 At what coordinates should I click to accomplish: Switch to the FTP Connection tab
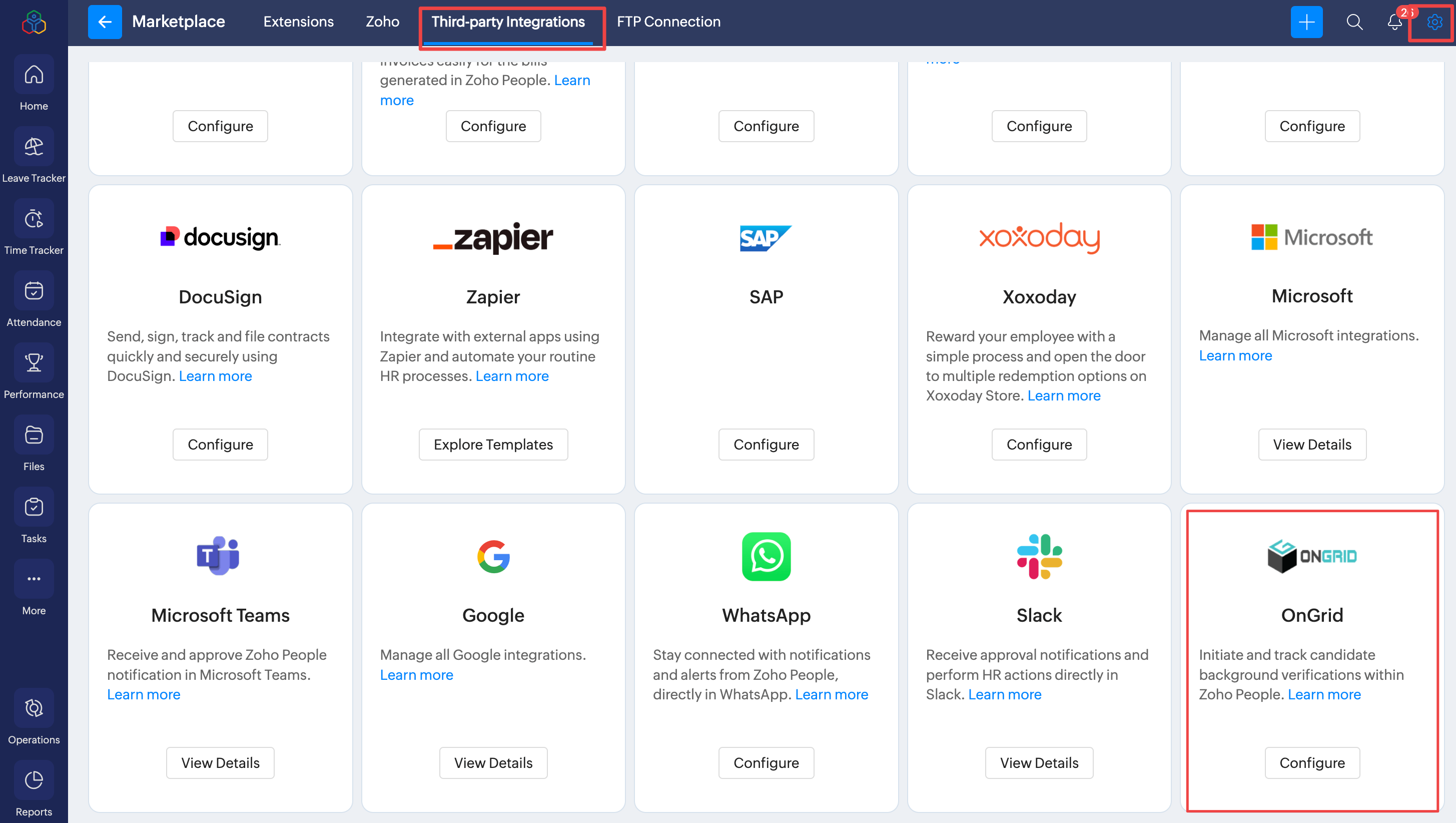668,22
